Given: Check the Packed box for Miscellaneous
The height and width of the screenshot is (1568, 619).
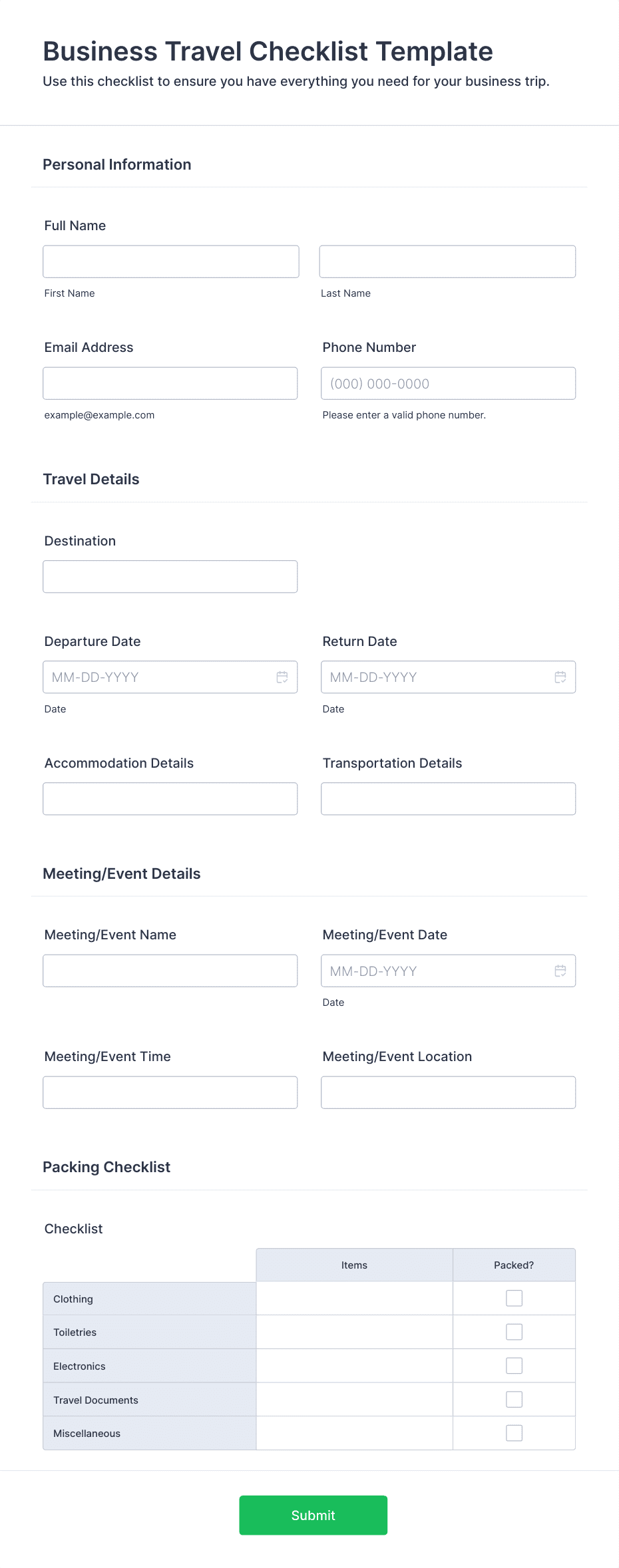Looking at the screenshot, I should point(514,1434).
